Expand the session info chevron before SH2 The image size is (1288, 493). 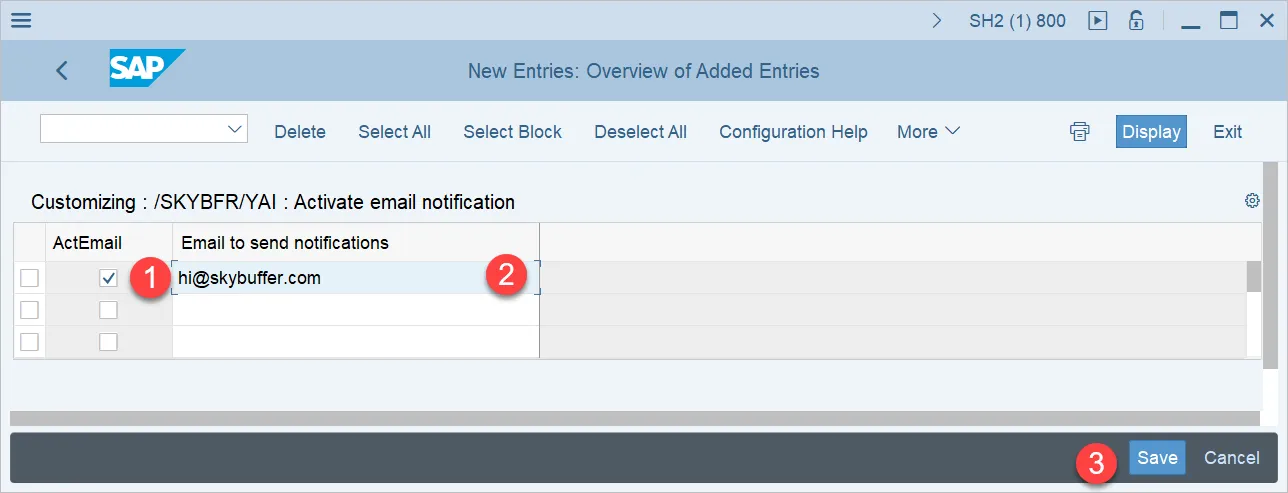tap(937, 20)
